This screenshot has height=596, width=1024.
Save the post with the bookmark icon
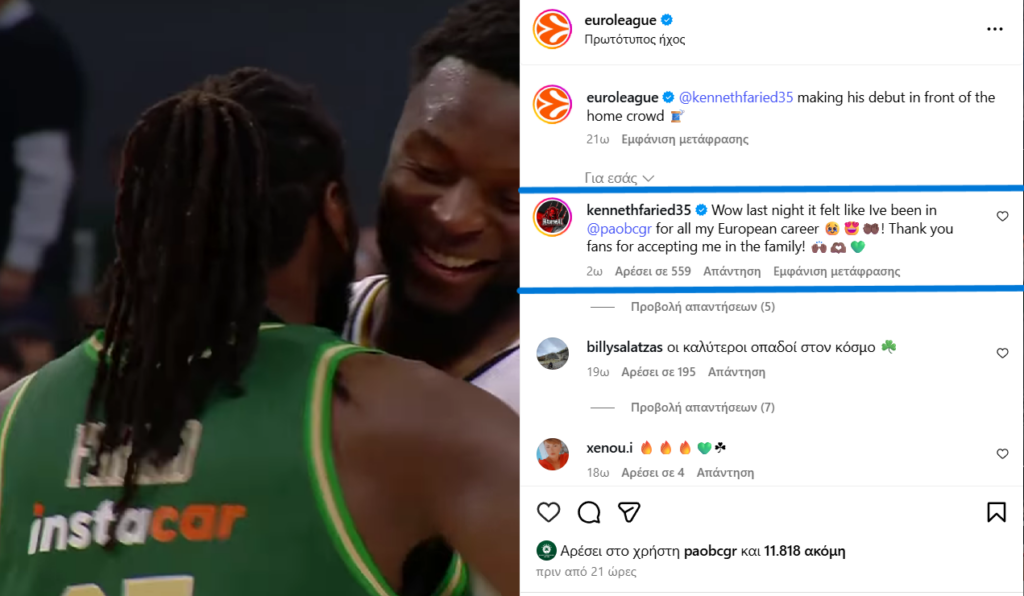coord(996,512)
